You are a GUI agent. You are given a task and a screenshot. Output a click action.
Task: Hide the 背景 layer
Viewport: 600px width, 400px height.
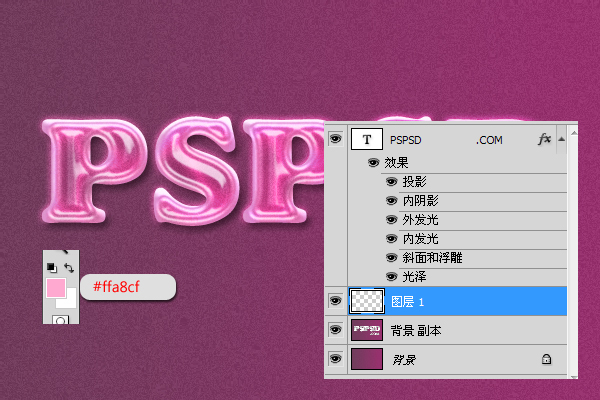click(x=336, y=359)
